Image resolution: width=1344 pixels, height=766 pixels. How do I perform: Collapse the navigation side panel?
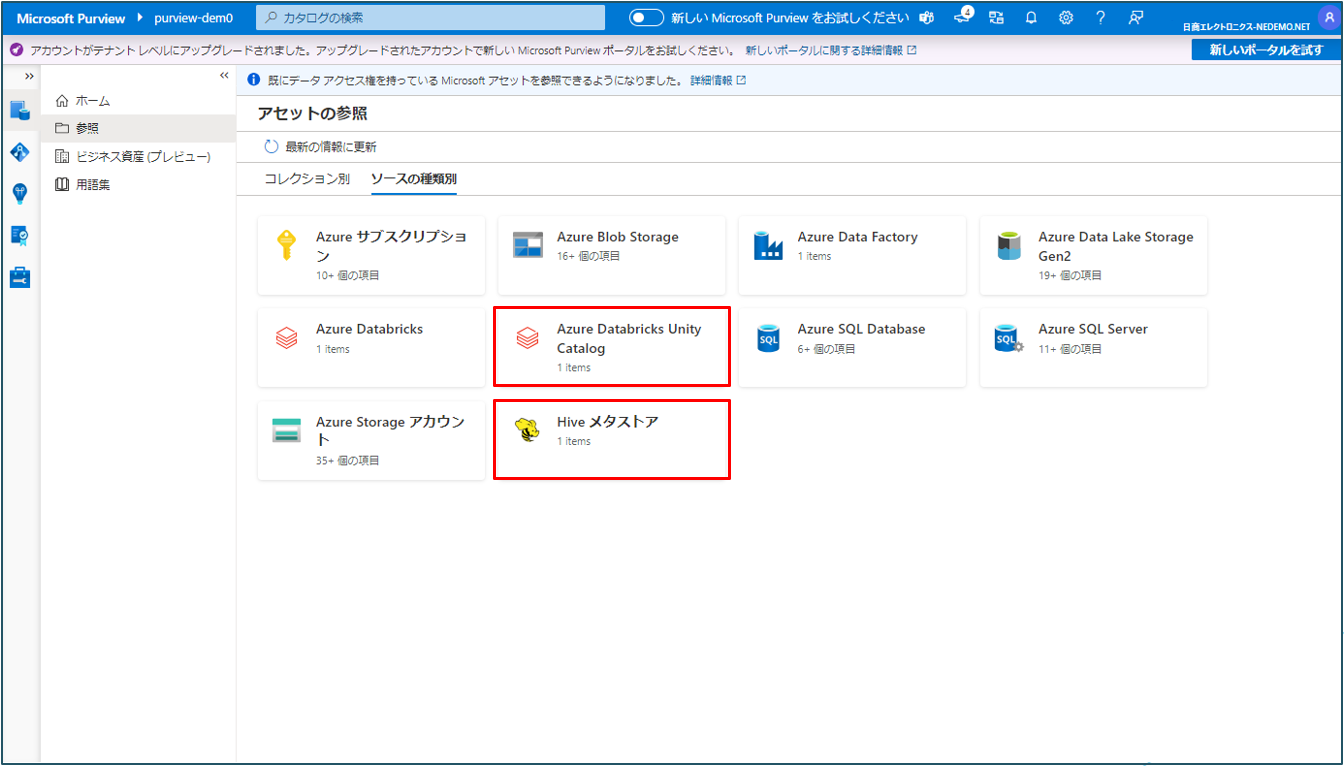224,76
